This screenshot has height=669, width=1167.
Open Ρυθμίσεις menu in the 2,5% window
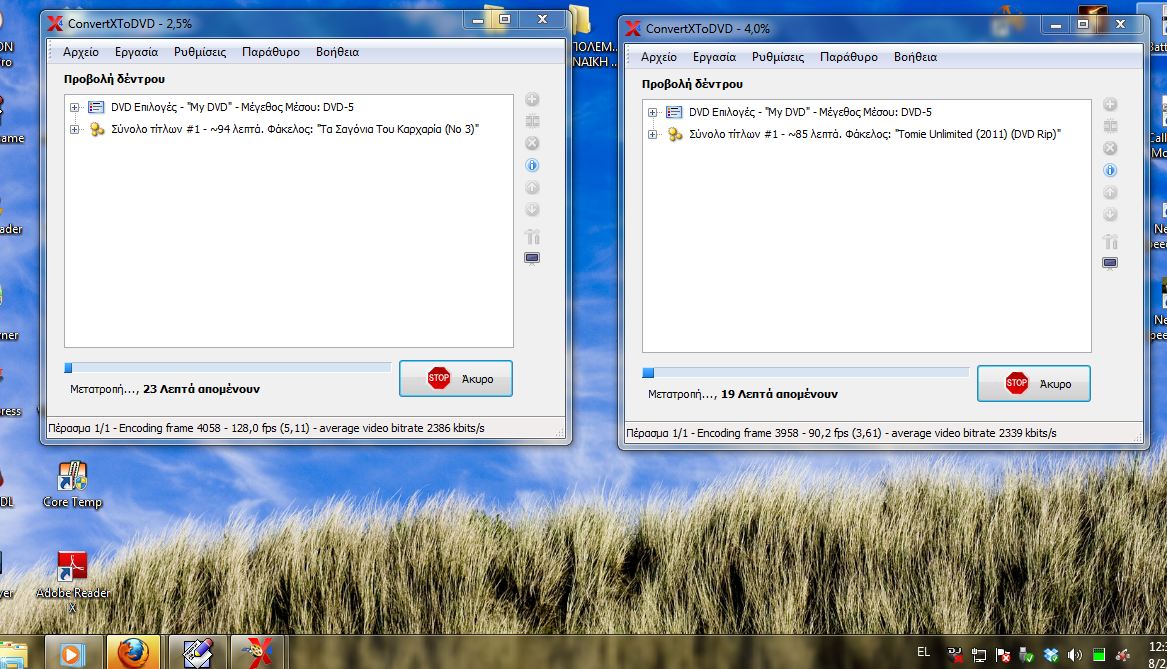(x=200, y=52)
